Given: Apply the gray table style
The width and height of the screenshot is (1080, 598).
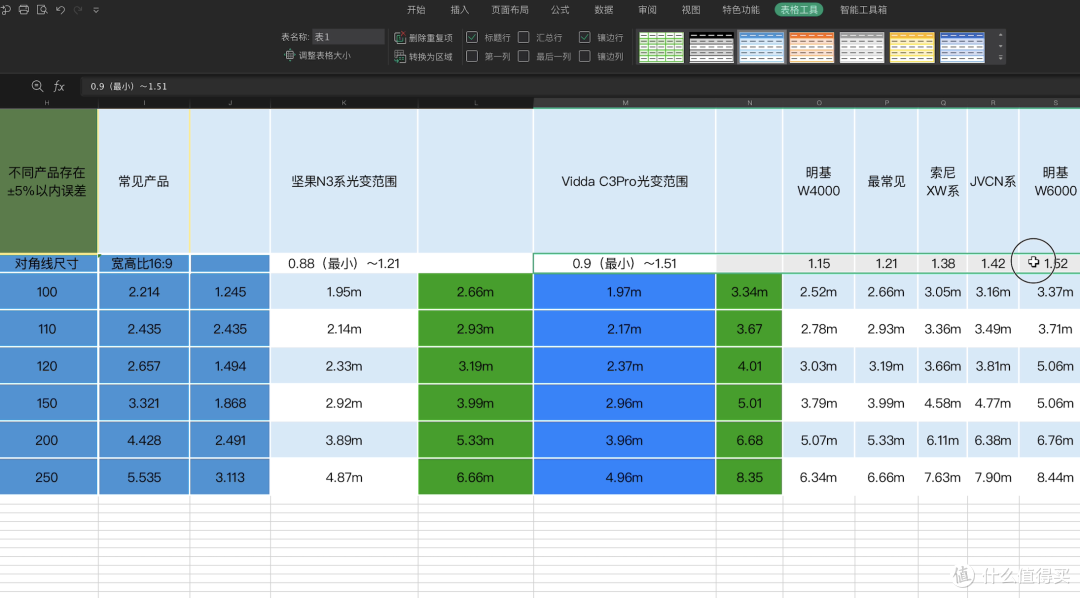Looking at the screenshot, I should coord(862,48).
